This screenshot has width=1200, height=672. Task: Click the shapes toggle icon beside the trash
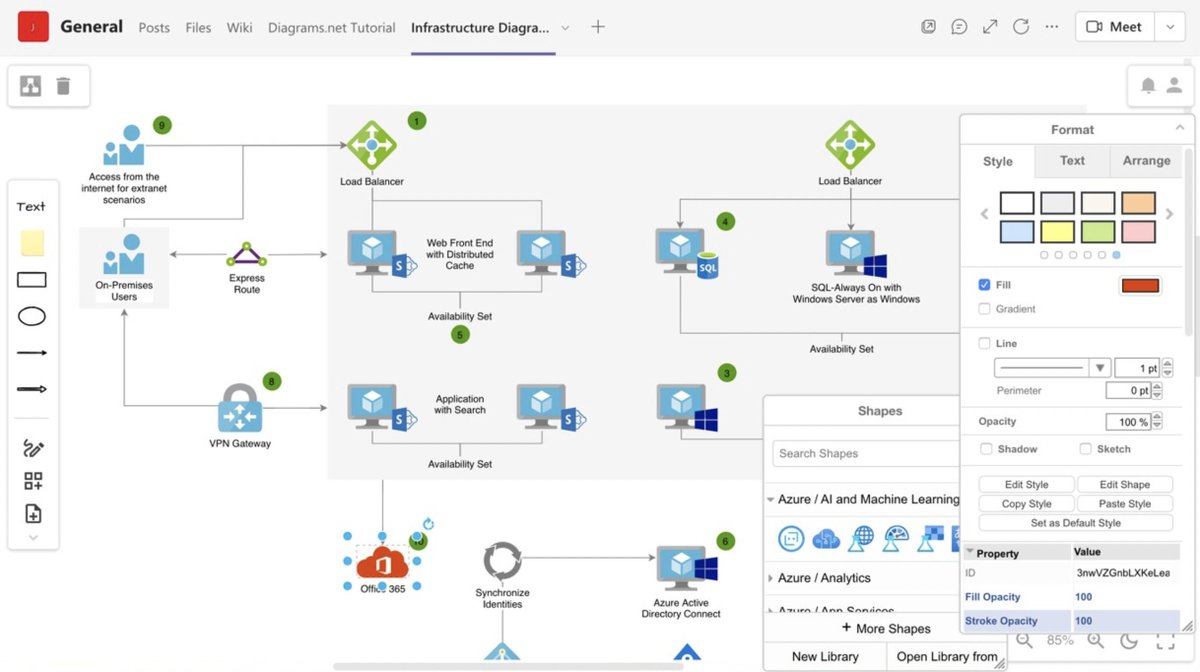[x=30, y=86]
